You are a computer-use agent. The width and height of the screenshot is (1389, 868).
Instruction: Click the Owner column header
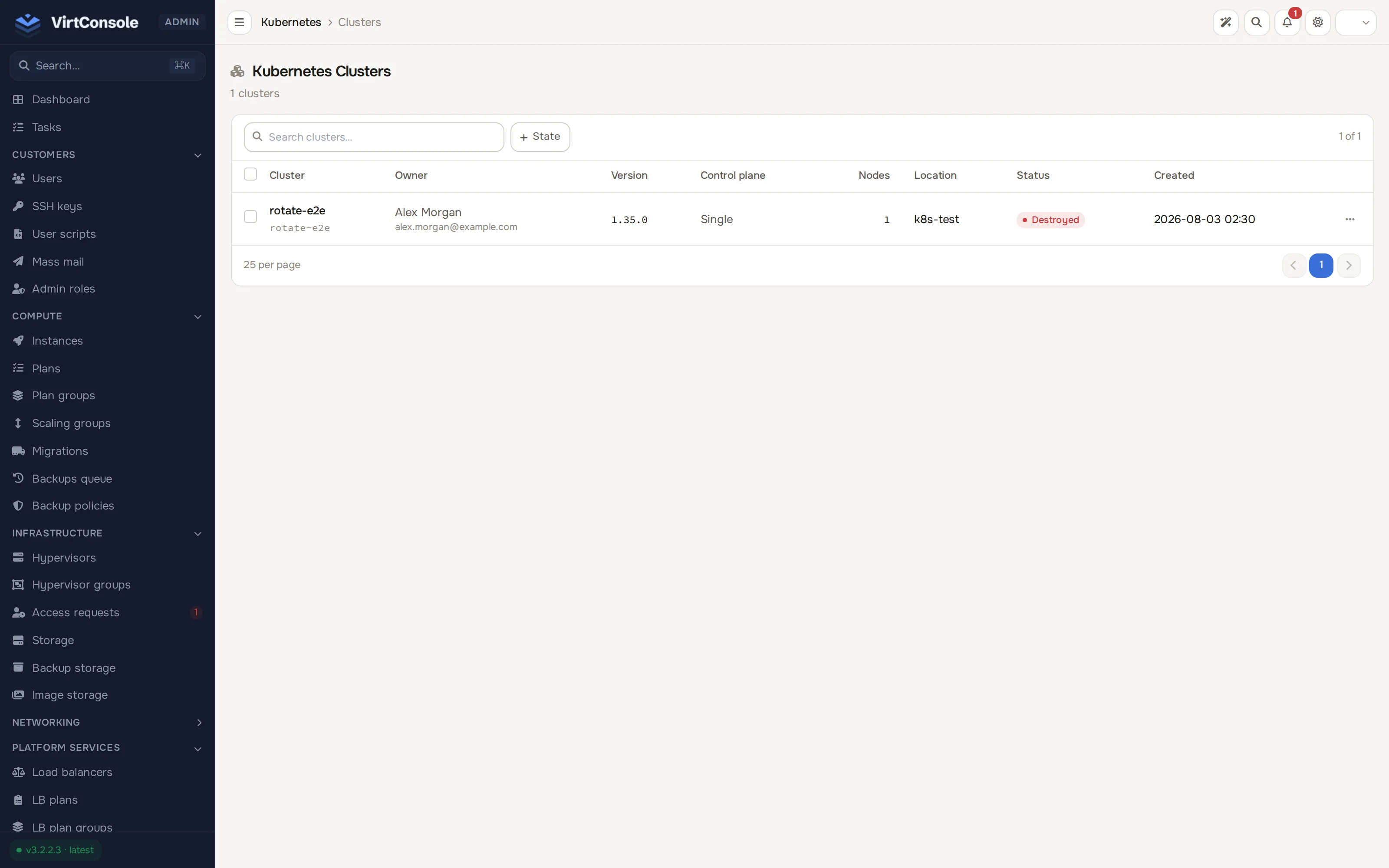[411, 176]
